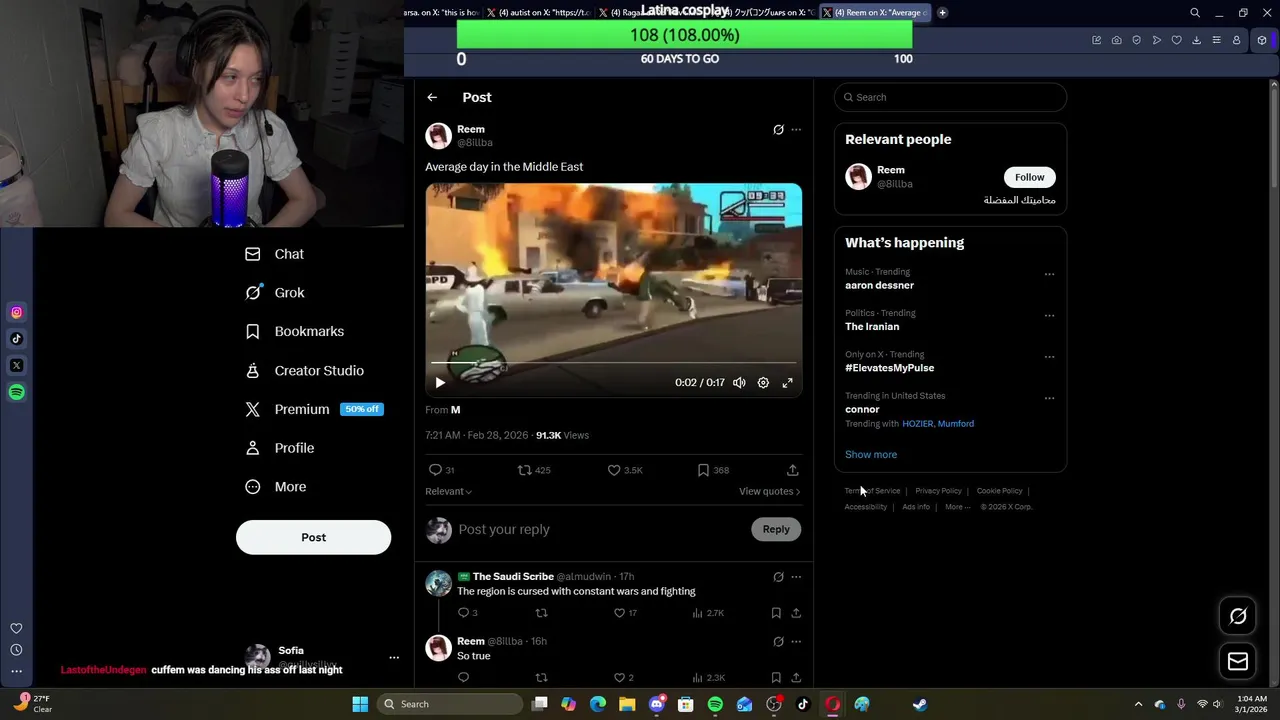The height and width of the screenshot is (720, 1280).
Task: Go back with the Post arrow
Action: [x=432, y=97]
